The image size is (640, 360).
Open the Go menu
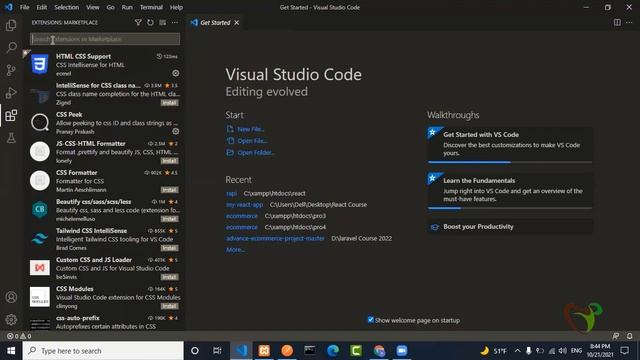tap(110, 7)
